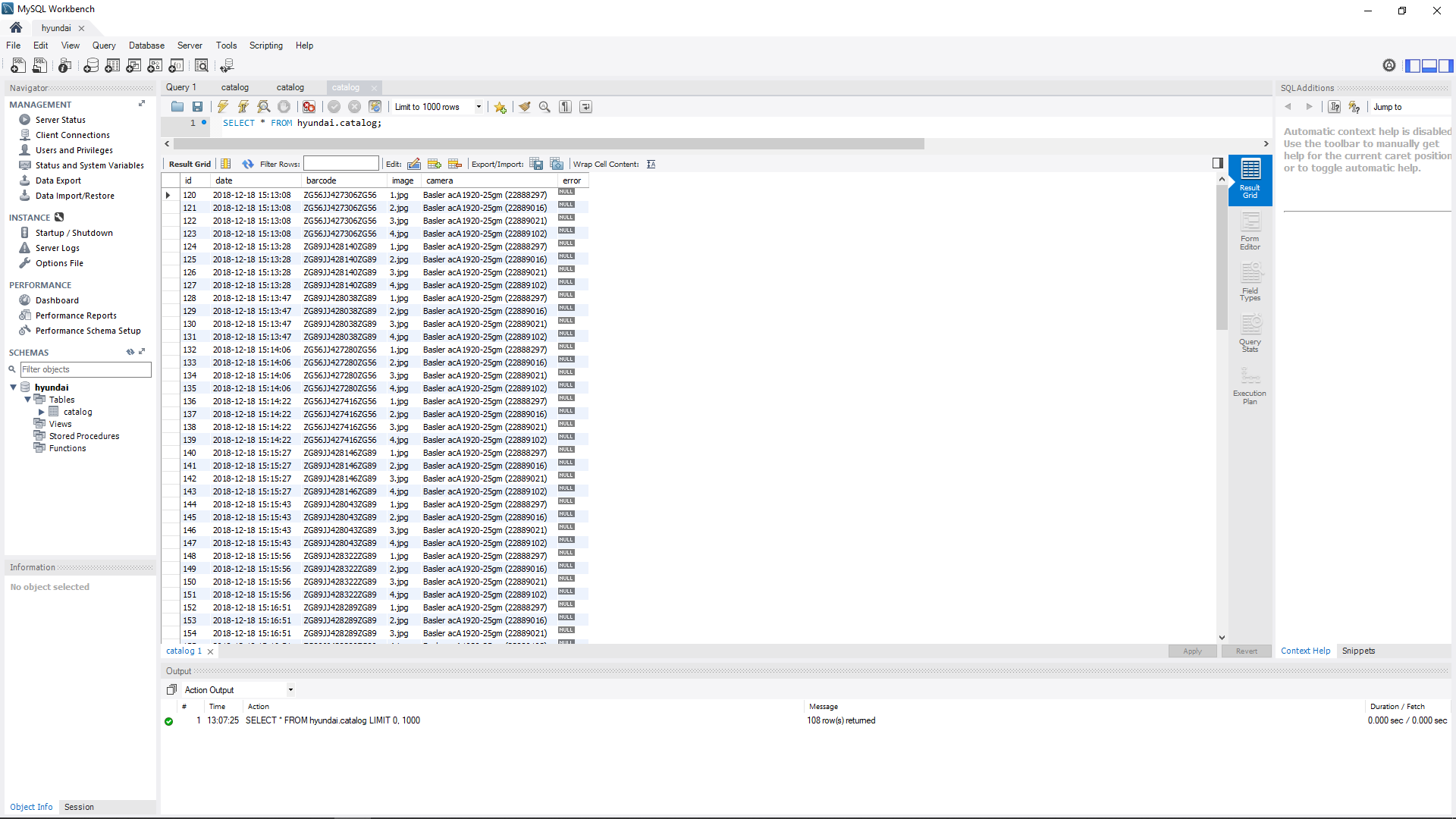The image size is (1456, 819).
Task: Open Server Status in Management
Action: coord(60,120)
